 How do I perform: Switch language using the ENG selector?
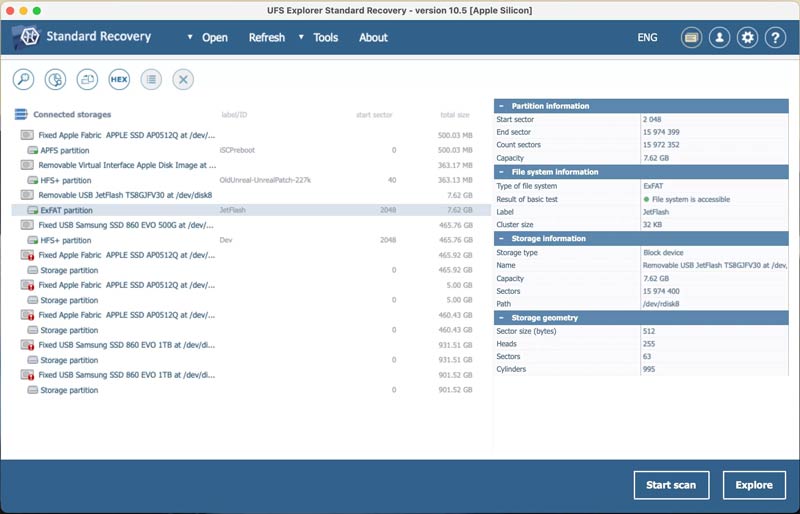click(x=647, y=38)
